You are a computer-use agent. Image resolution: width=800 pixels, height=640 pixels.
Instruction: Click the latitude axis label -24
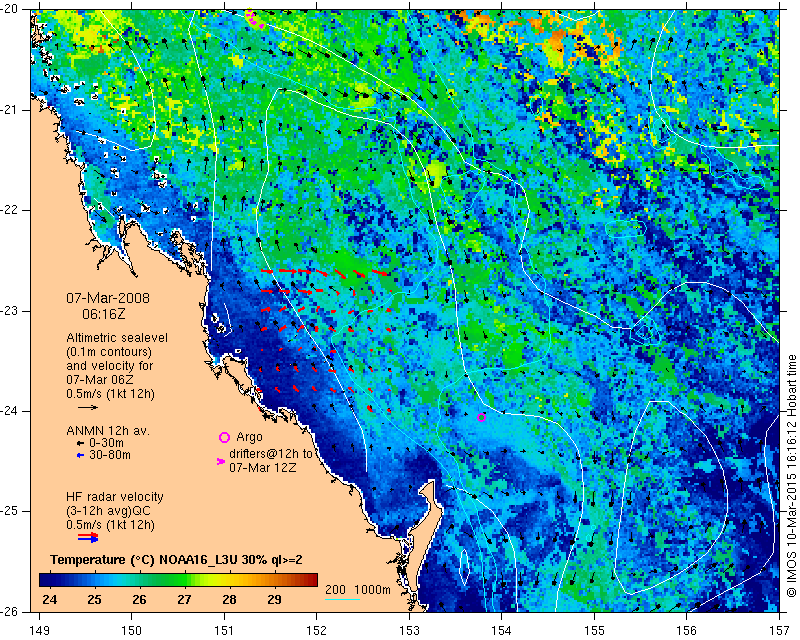11,411
